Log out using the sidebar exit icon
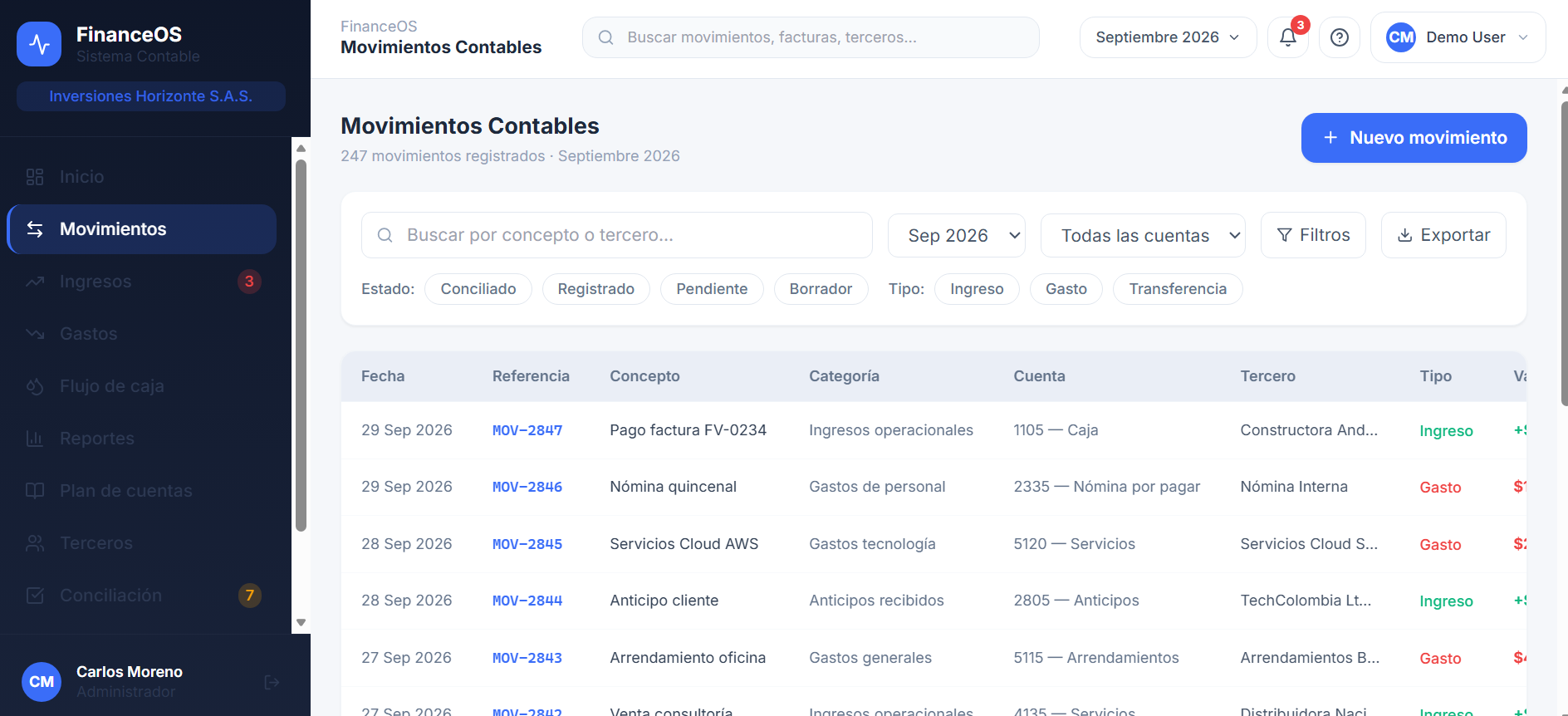The image size is (1568, 716). pos(272,682)
